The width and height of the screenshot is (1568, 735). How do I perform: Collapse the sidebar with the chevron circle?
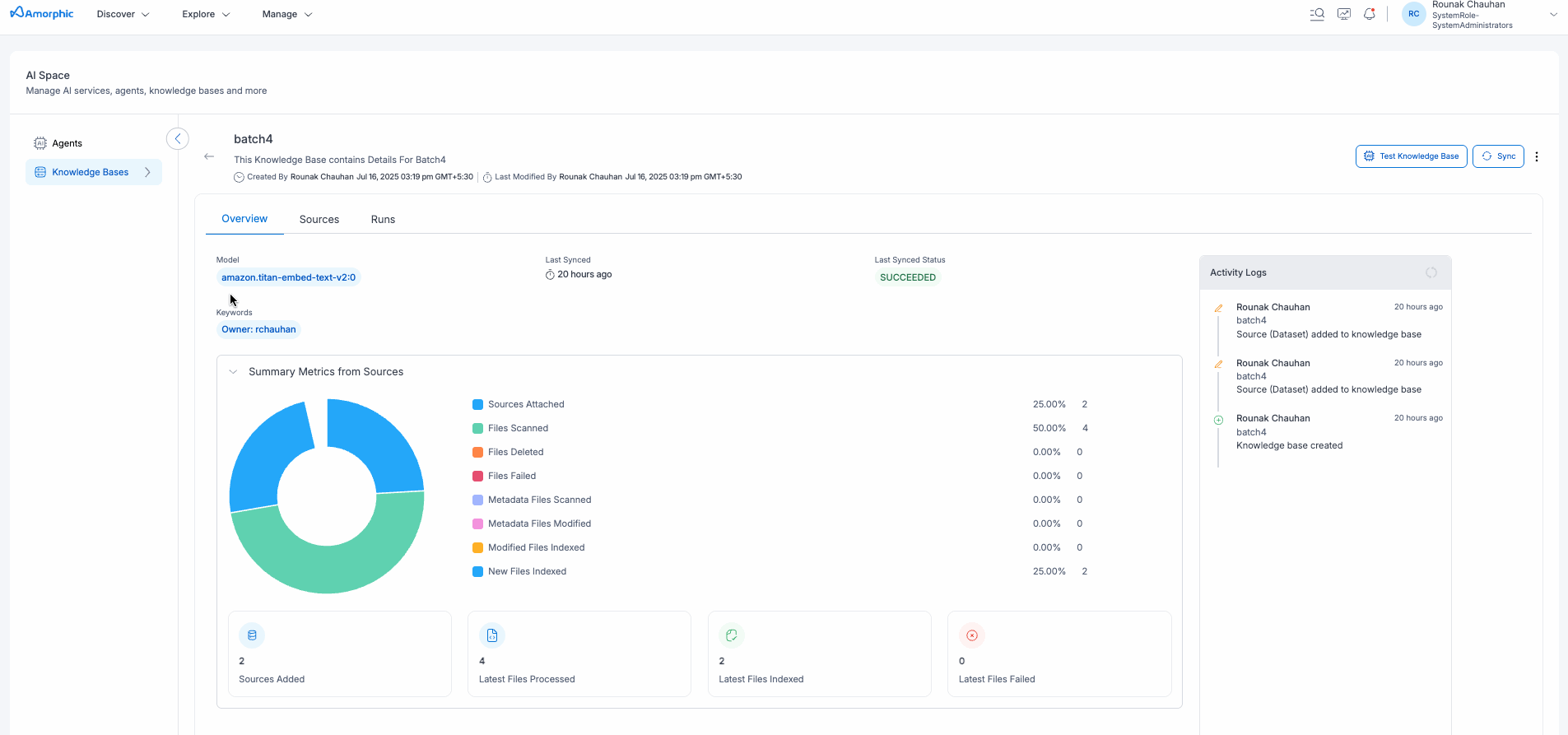tap(178, 139)
